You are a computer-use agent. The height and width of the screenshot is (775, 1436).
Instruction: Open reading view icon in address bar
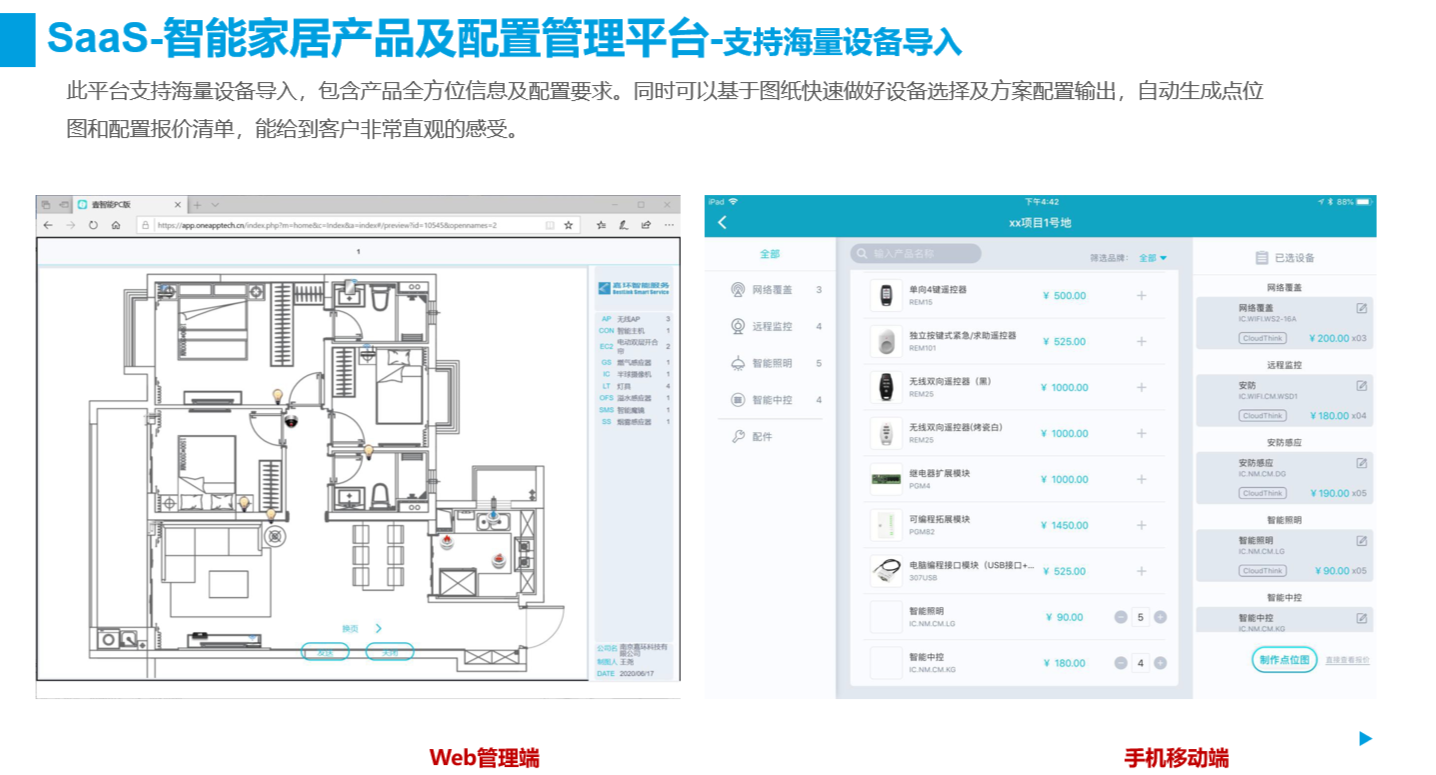point(549,225)
